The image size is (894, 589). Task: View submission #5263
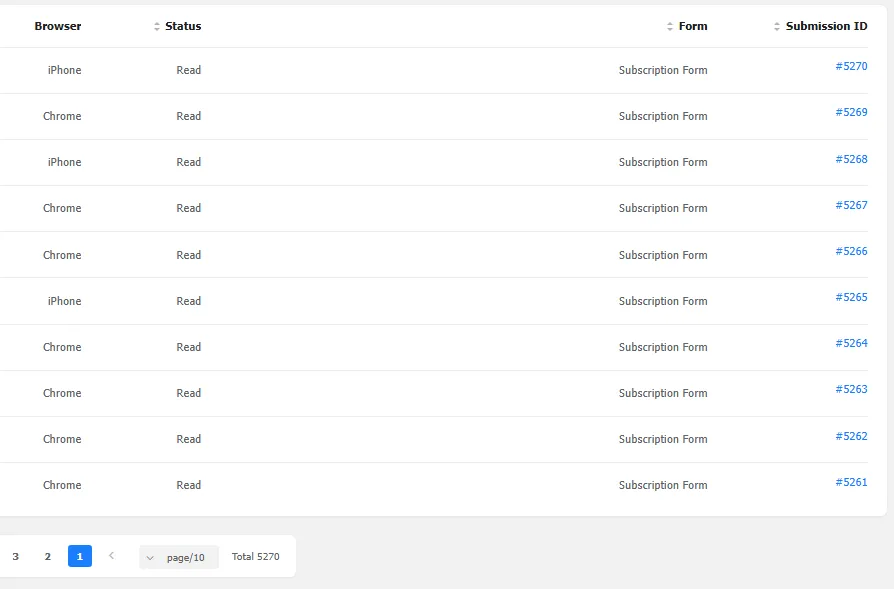[x=851, y=389]
